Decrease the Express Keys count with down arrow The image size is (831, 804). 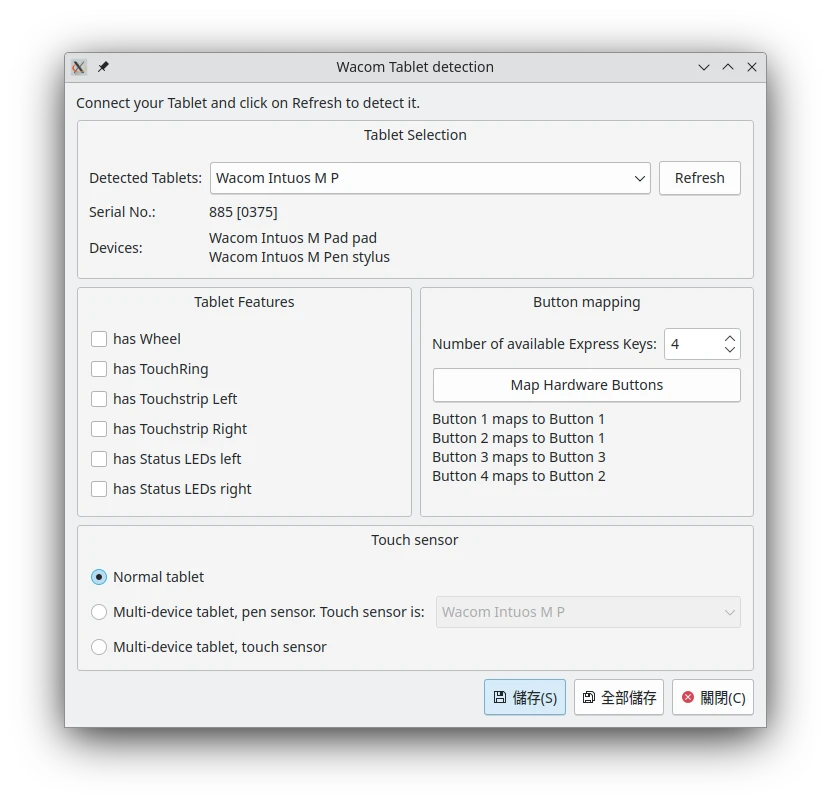(x=730, y=350)
